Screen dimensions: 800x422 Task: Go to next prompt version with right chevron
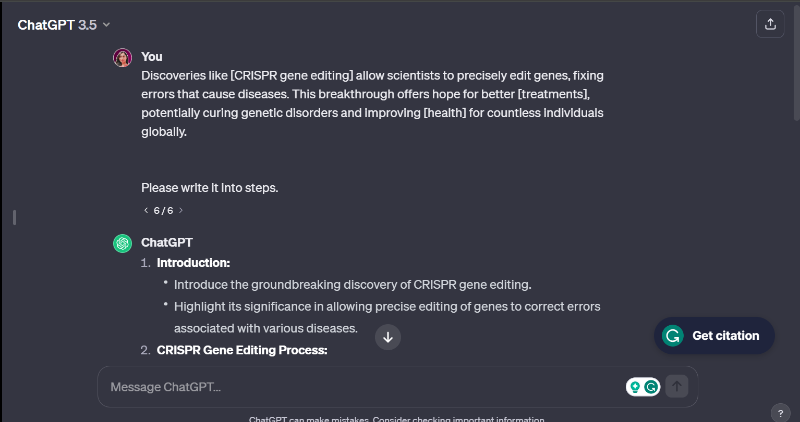181,211
